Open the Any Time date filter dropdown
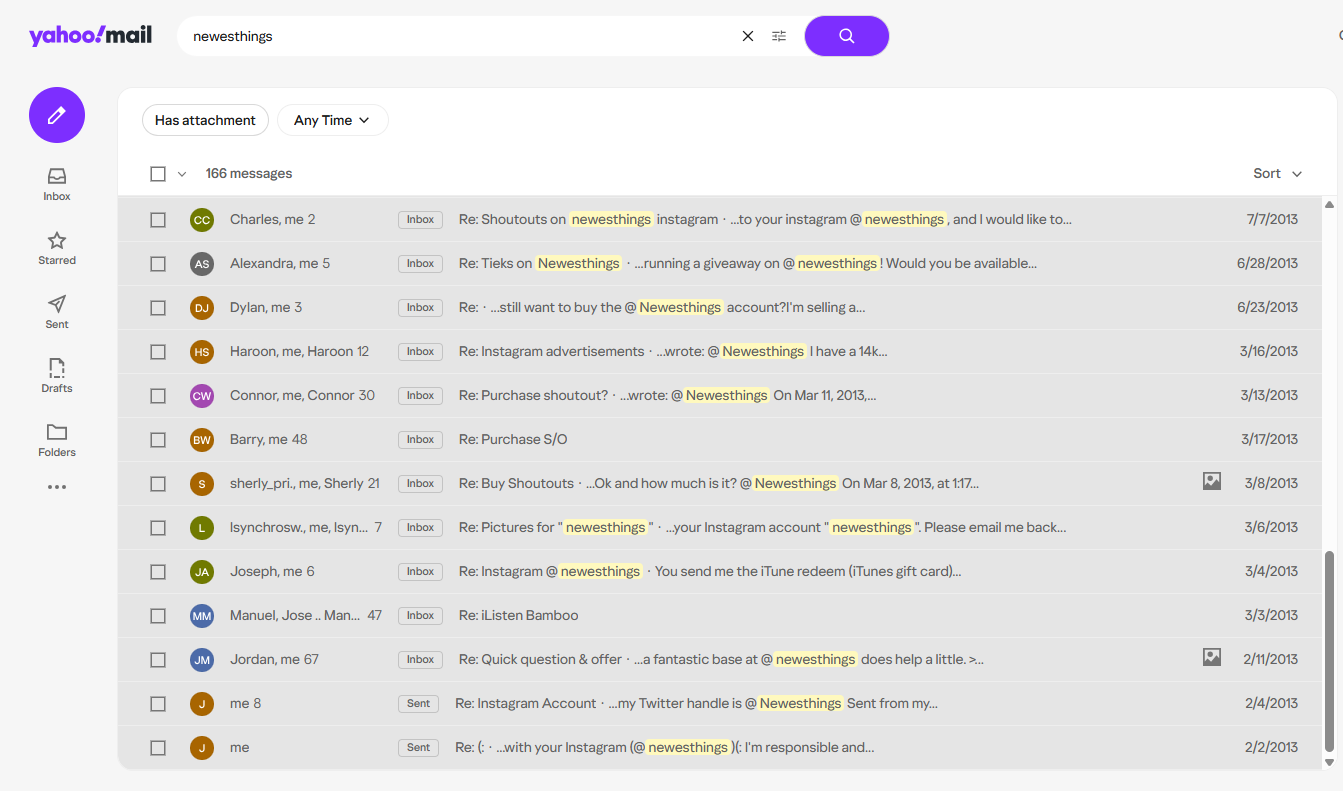The image size is (1343, 791). click(333, 120)
